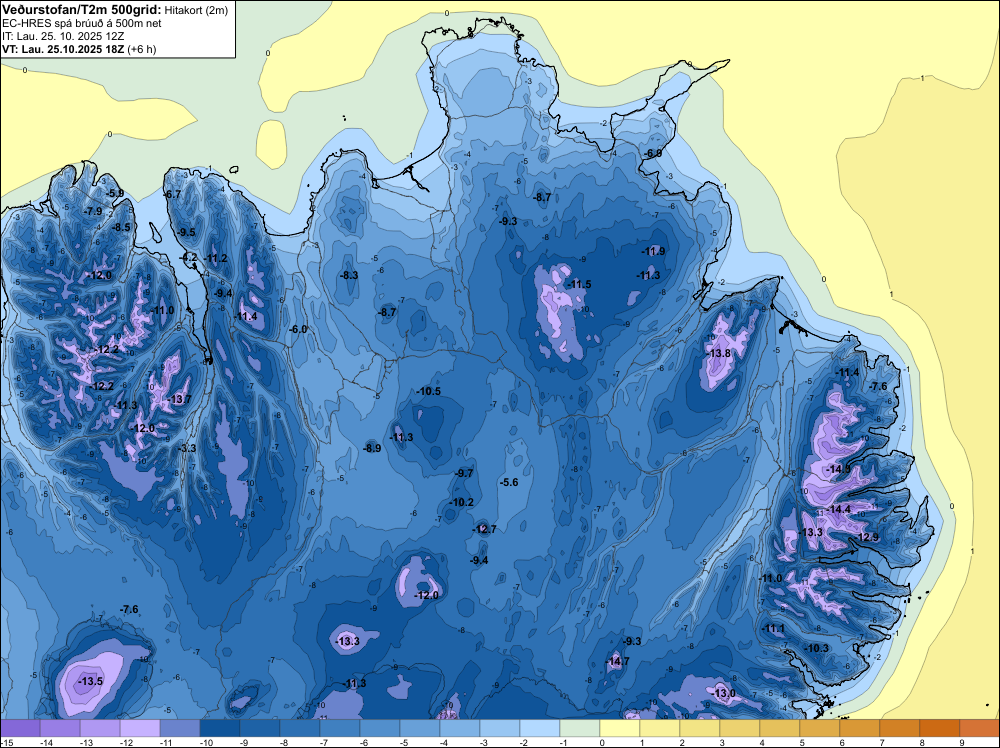Click the -4.2 temperature reading
Viewport: 1000px width, 748px height.
point(188,258)
